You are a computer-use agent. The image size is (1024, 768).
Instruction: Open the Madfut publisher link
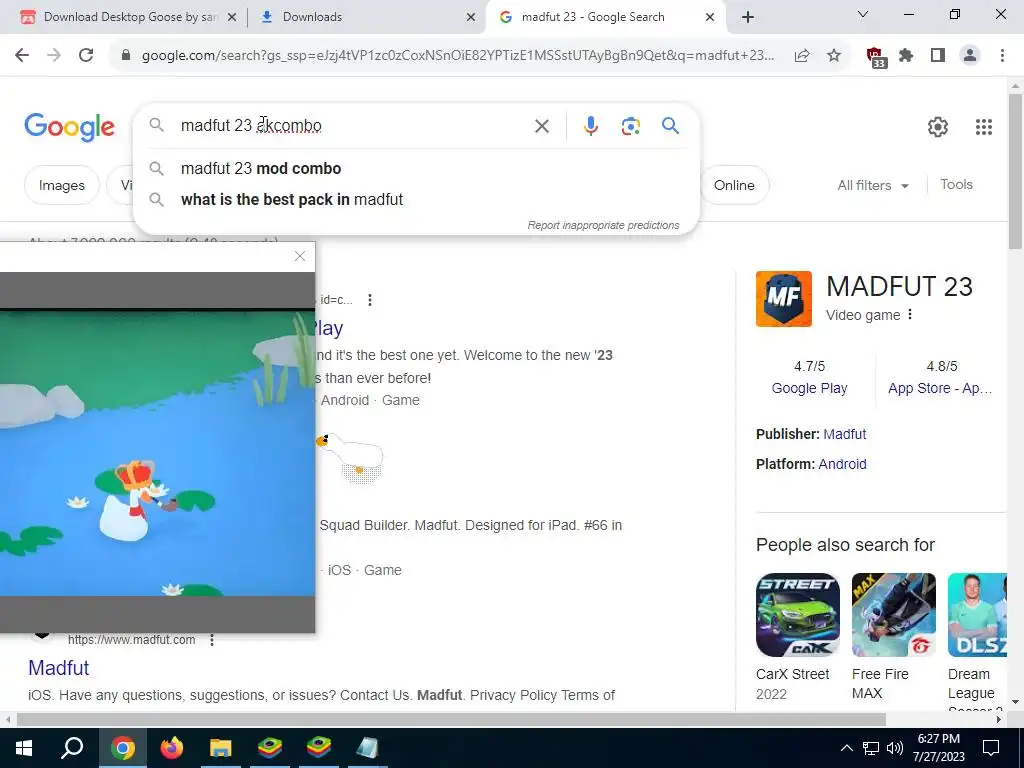[844, 434]
